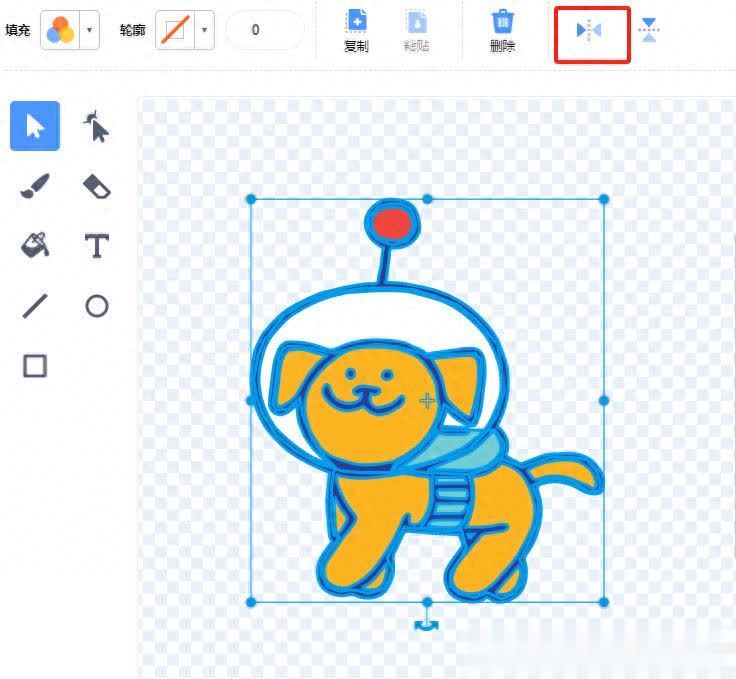Screen dimensions: 736x679
Task: Choose the Text tool
Action: pyautogui.click(x=96, y=246)
